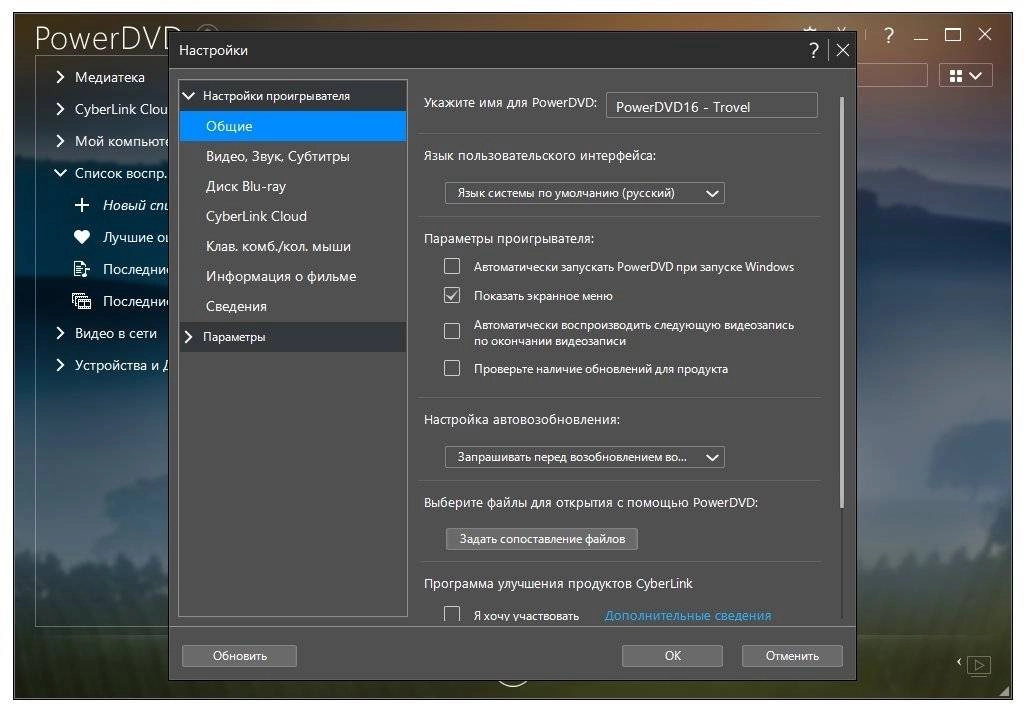Click the document-list icon in PowerDVD sidebar
The image size is (1030, 719).
81,269
